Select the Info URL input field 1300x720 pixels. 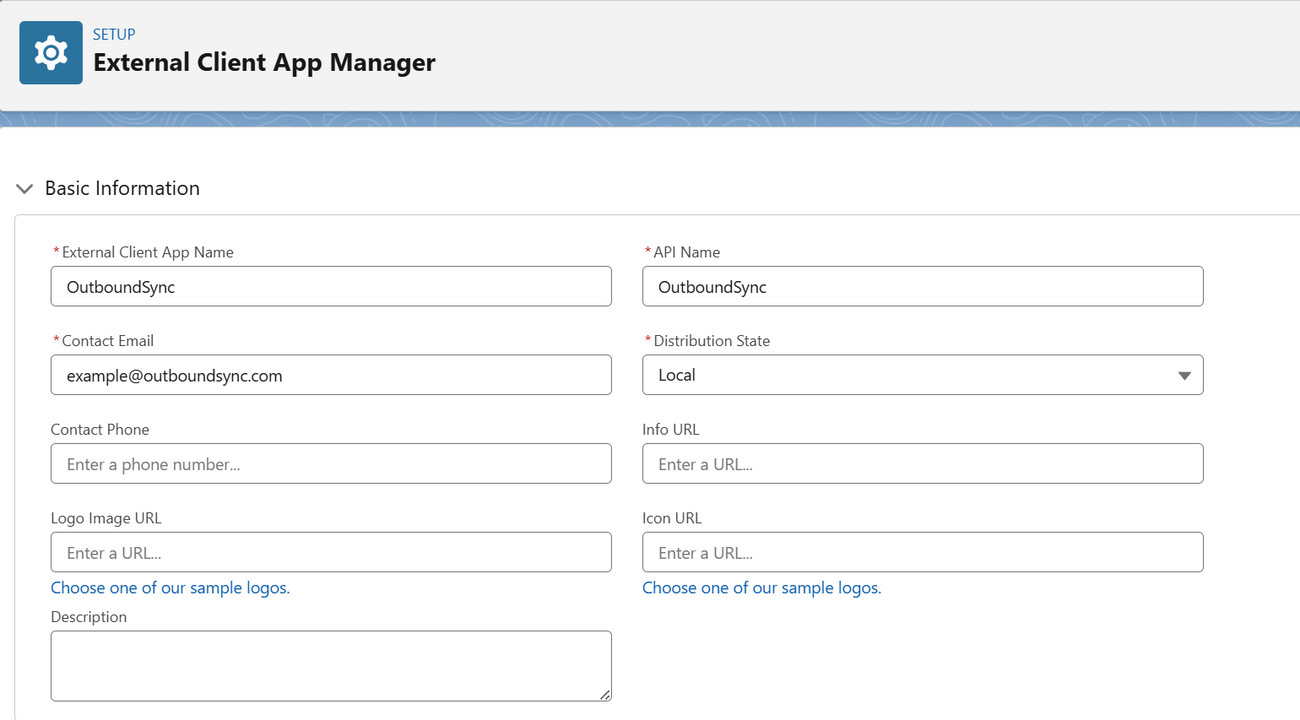pyautogui.click(x=922, y=463)
